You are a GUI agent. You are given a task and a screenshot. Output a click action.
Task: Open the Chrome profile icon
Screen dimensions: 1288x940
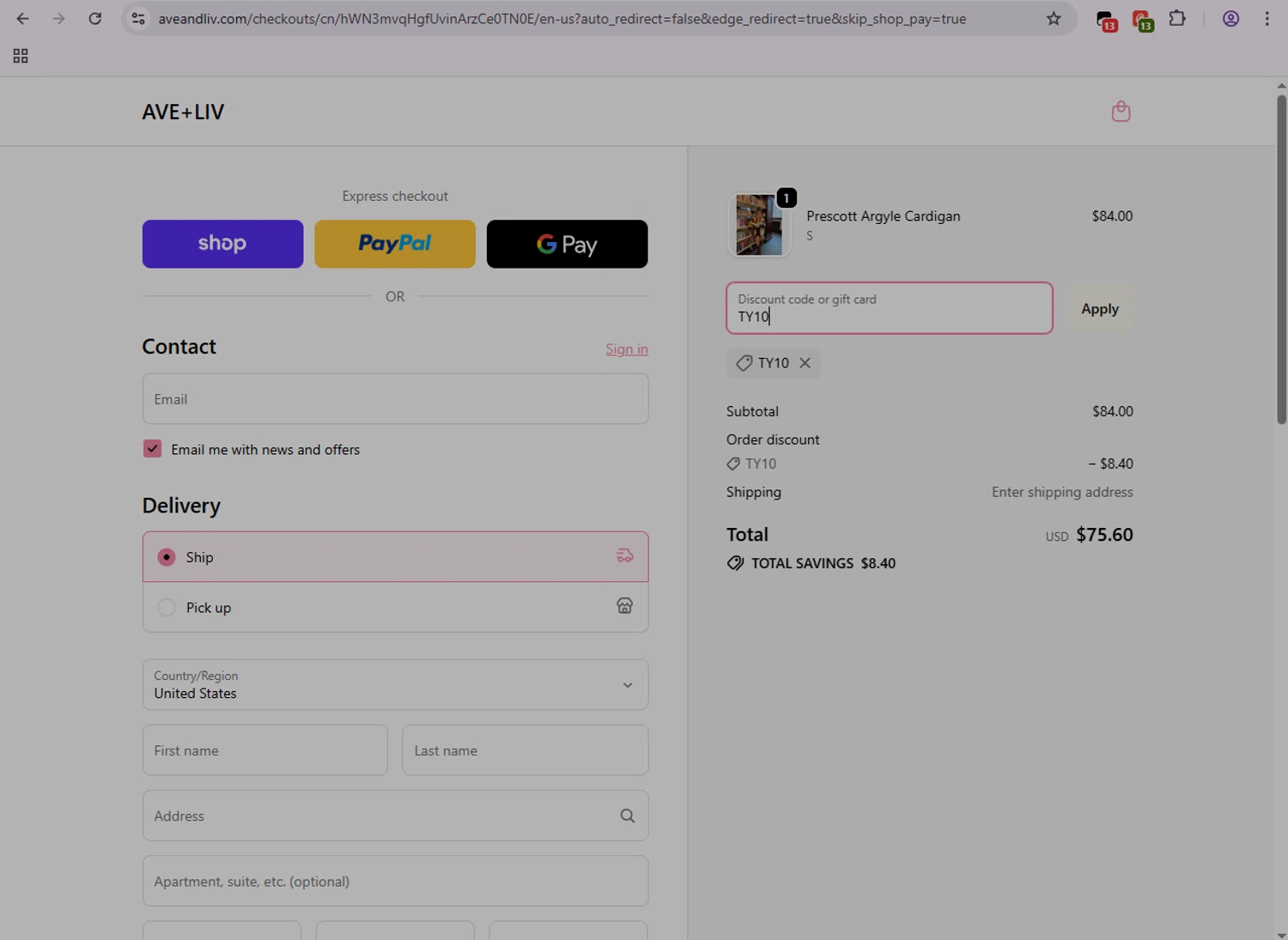click(x=1230, y=18)
